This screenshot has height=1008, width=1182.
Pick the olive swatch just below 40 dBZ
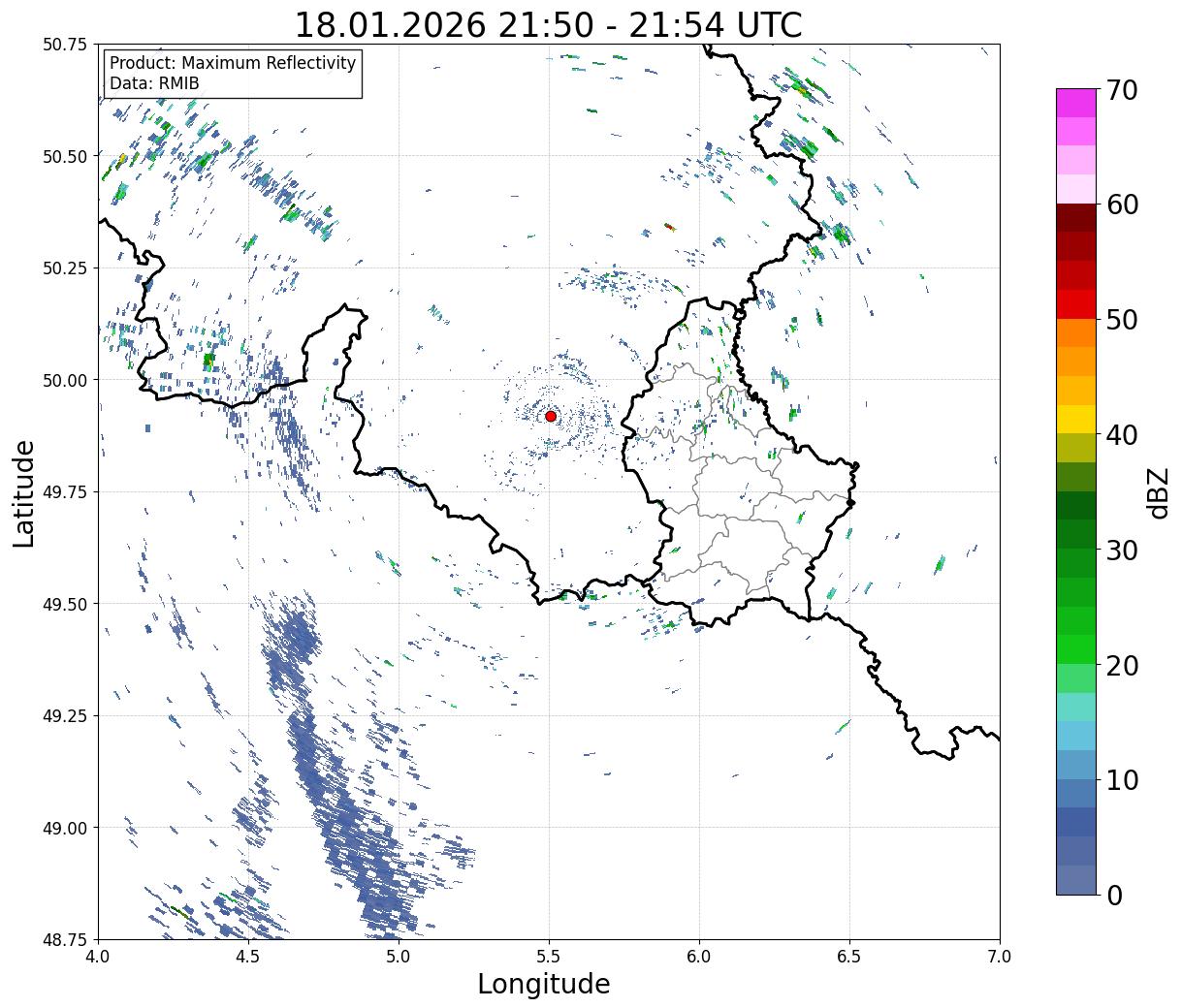pyautogui.click(x=1076, y=448)
